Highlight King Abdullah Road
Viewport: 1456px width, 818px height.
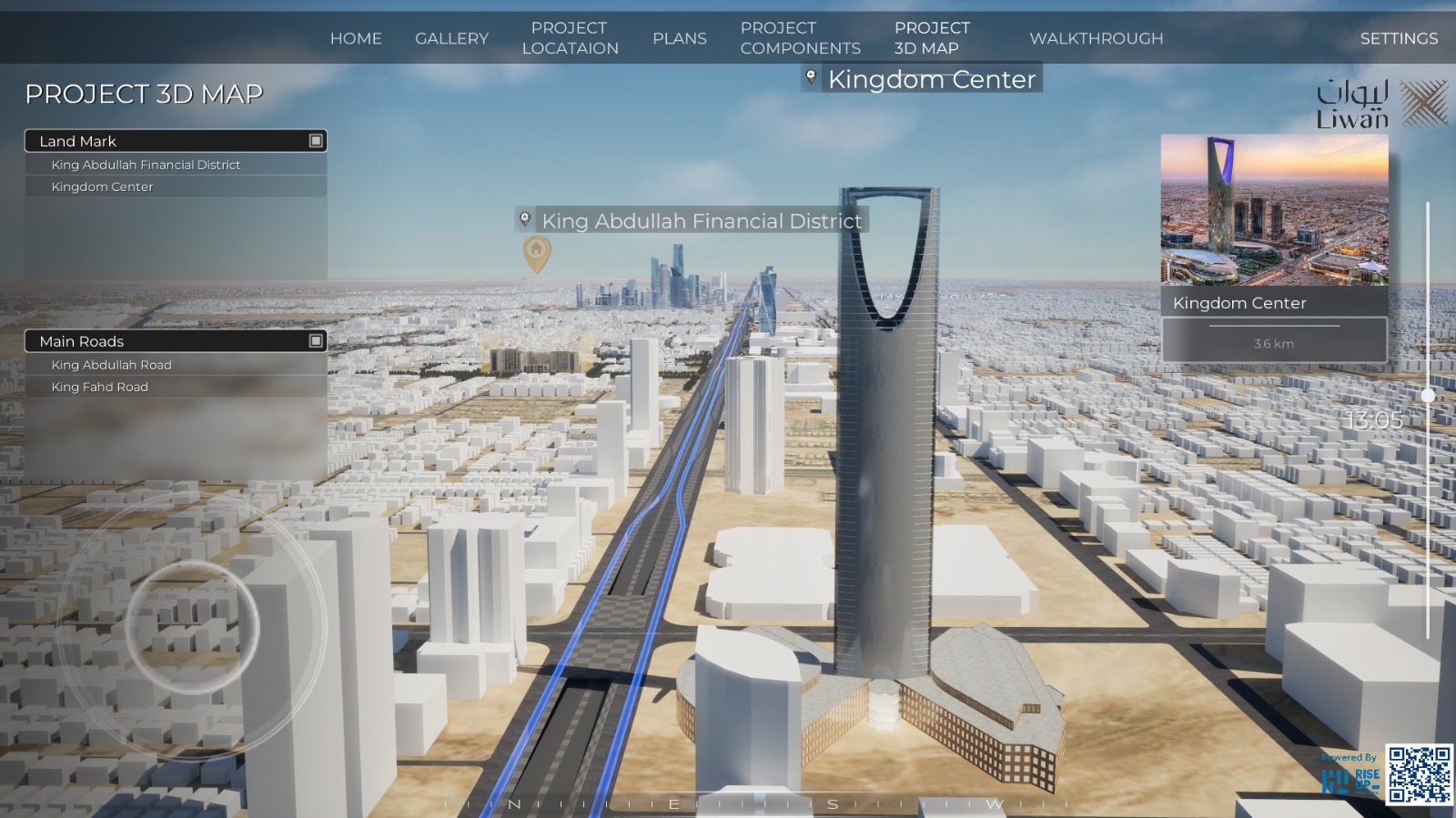point(112,365)
